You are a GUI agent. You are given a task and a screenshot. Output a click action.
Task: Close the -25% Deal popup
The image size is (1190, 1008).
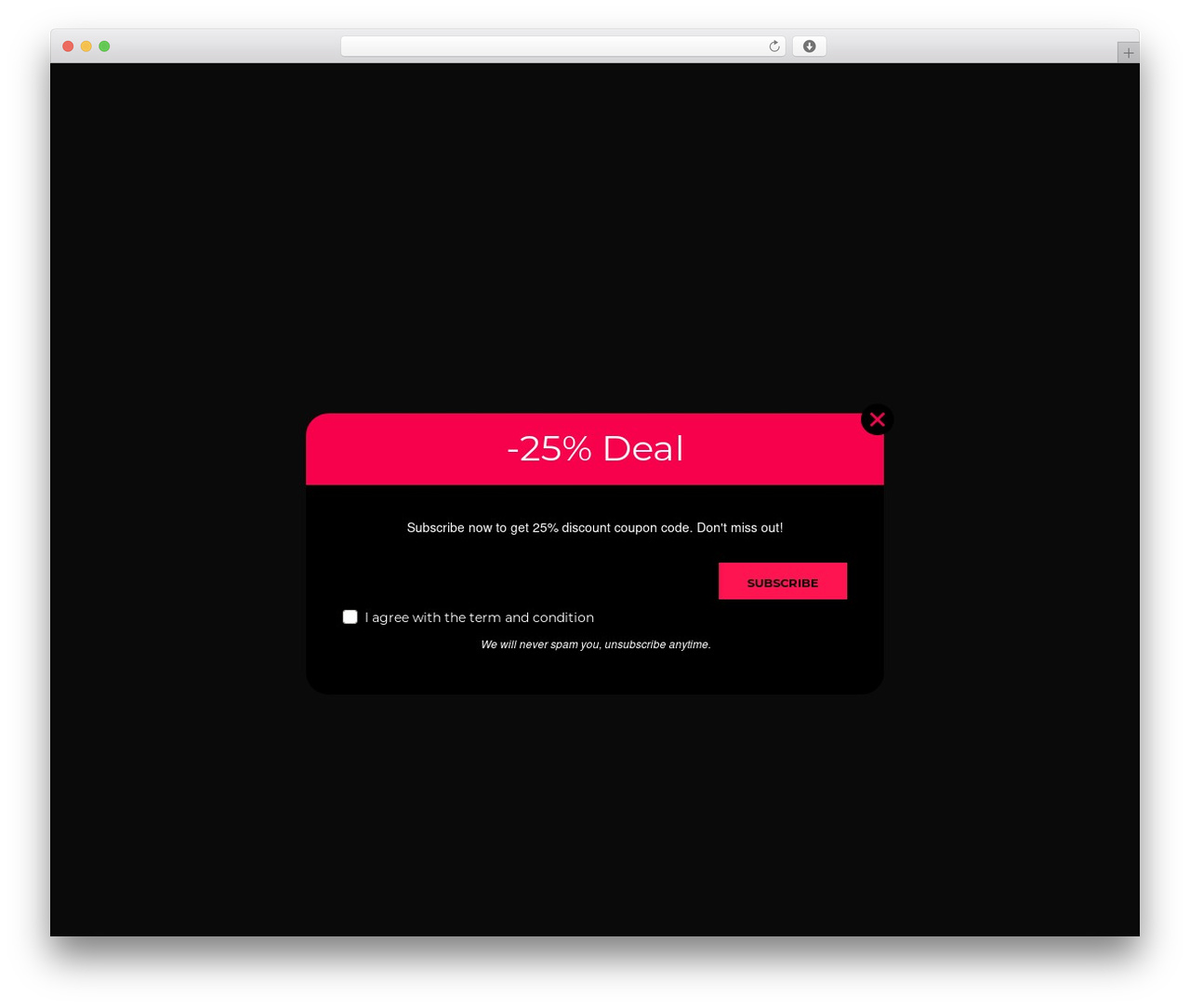tap(877, 419)
